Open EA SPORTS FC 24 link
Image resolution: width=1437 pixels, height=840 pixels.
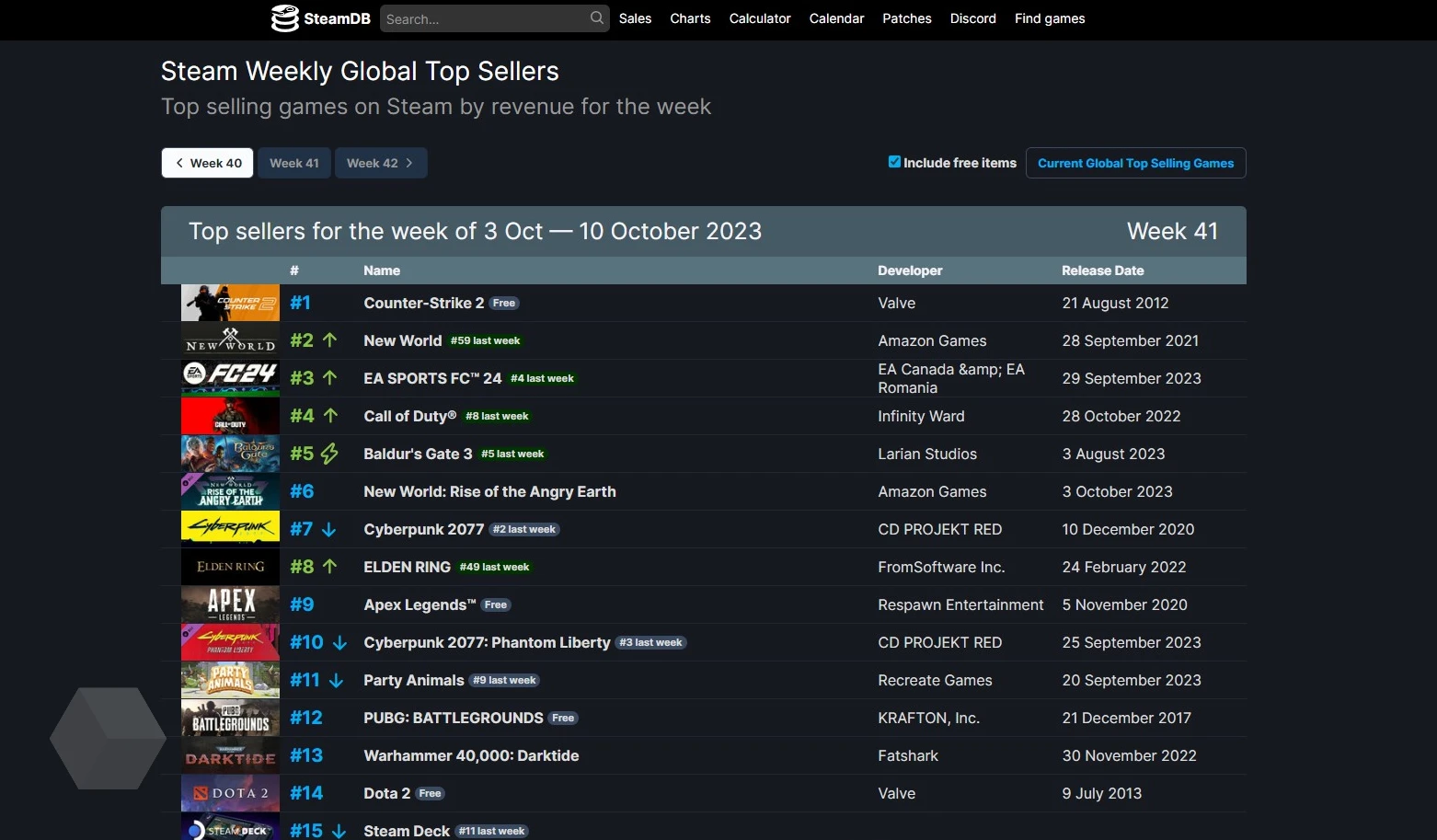tap(432, 378)
